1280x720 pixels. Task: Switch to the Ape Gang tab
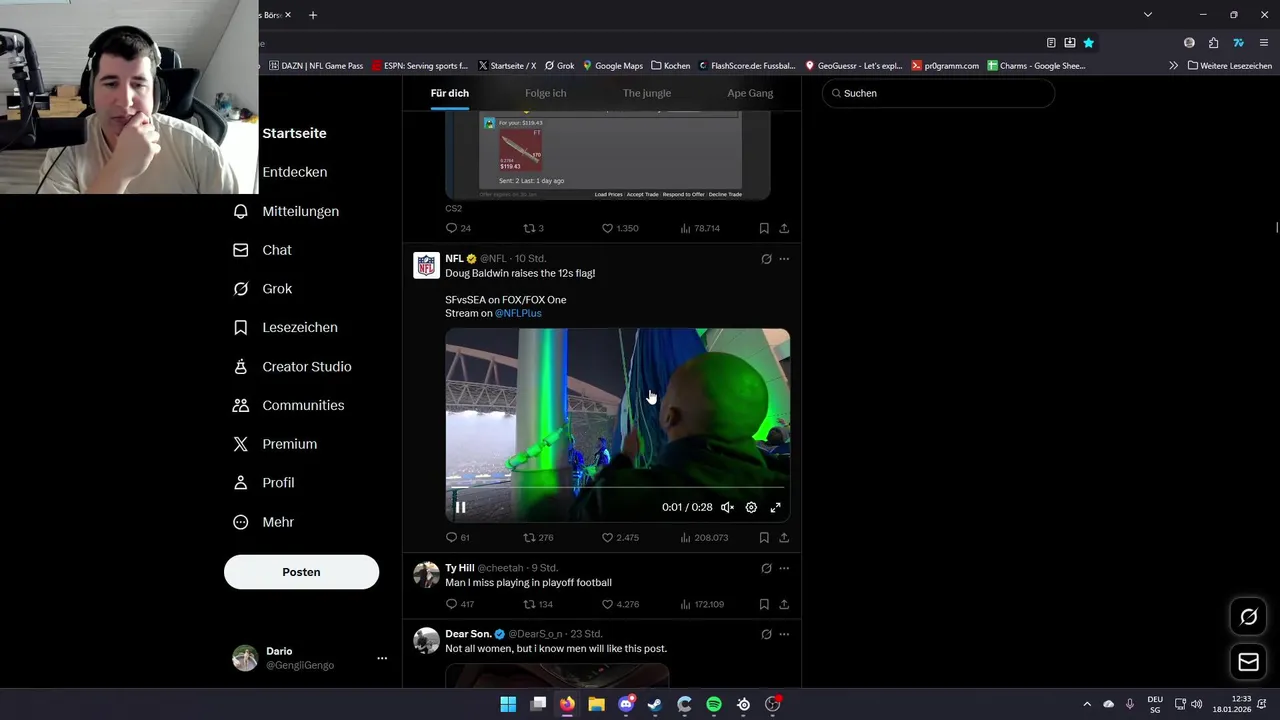click(750, 93)
